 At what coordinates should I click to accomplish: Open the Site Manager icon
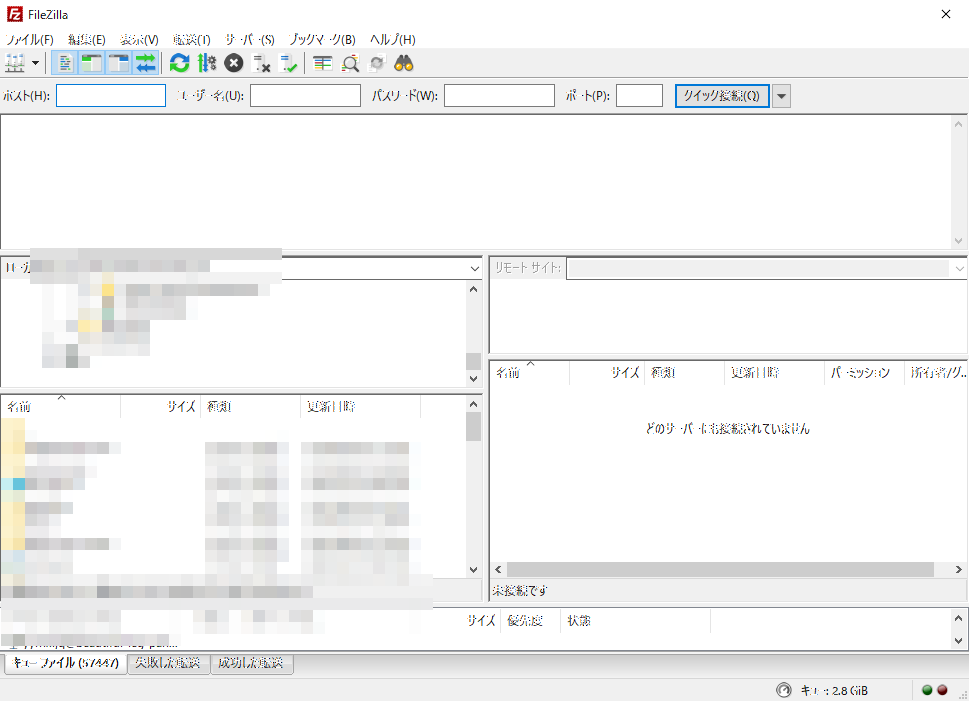15,63
